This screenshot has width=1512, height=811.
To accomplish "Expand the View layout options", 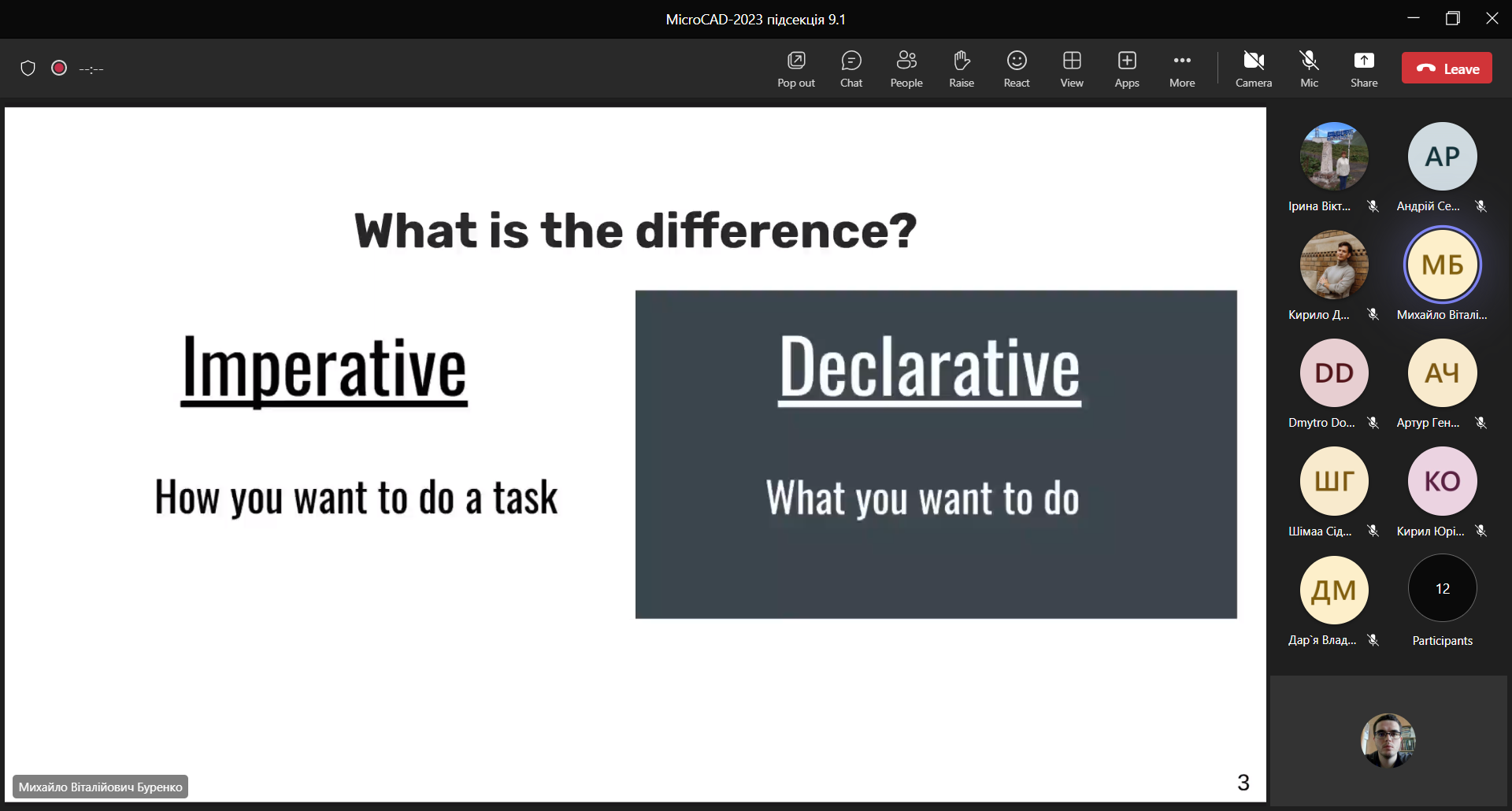I will coord(1072,69).
